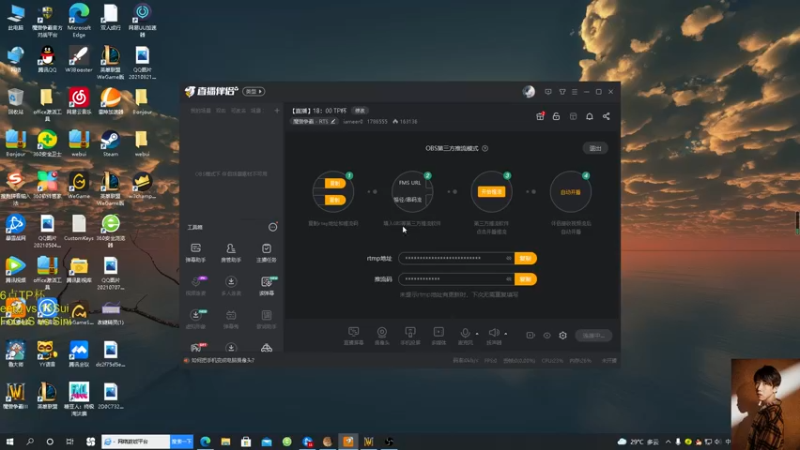The width and height of the screenshot is (800, 450).
Task: Open the mode pill dropdown beside the logo
Action: [x=254, y=91]
